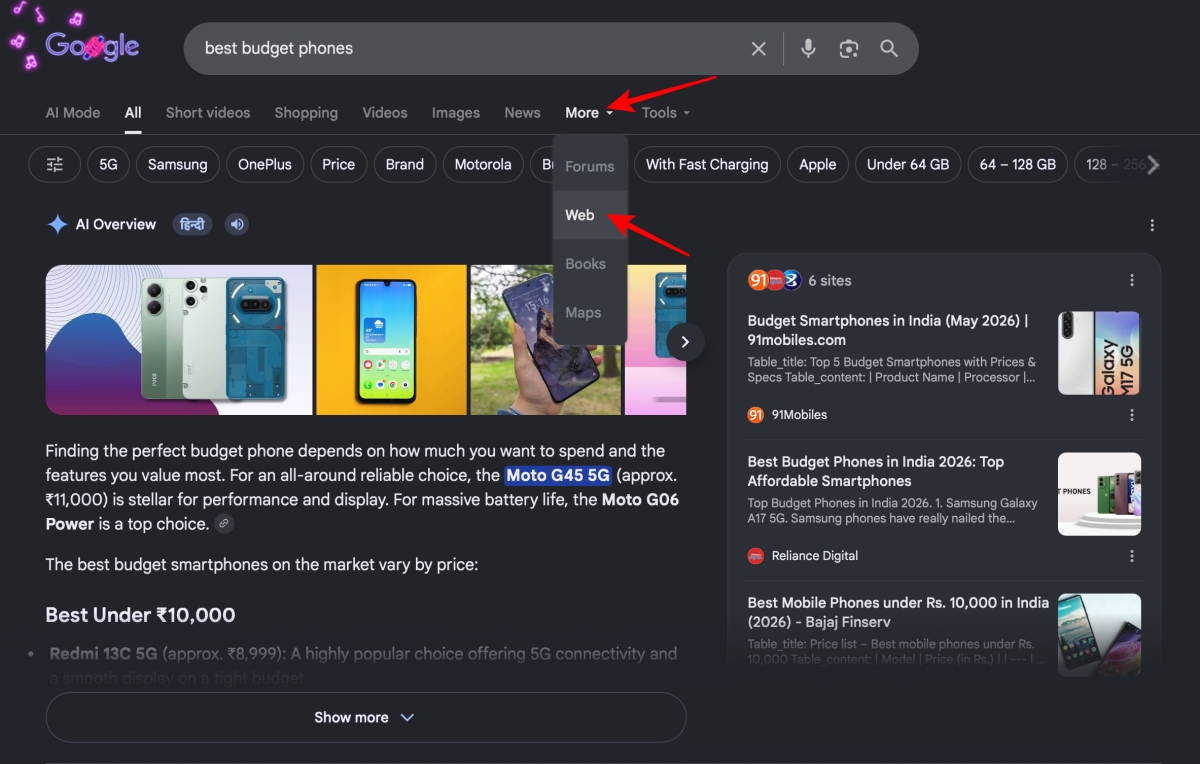Open Galaxy M17 5G result thumbnail
Viewport: 1200px width, 764px height.
click(x=1099, y=353)
